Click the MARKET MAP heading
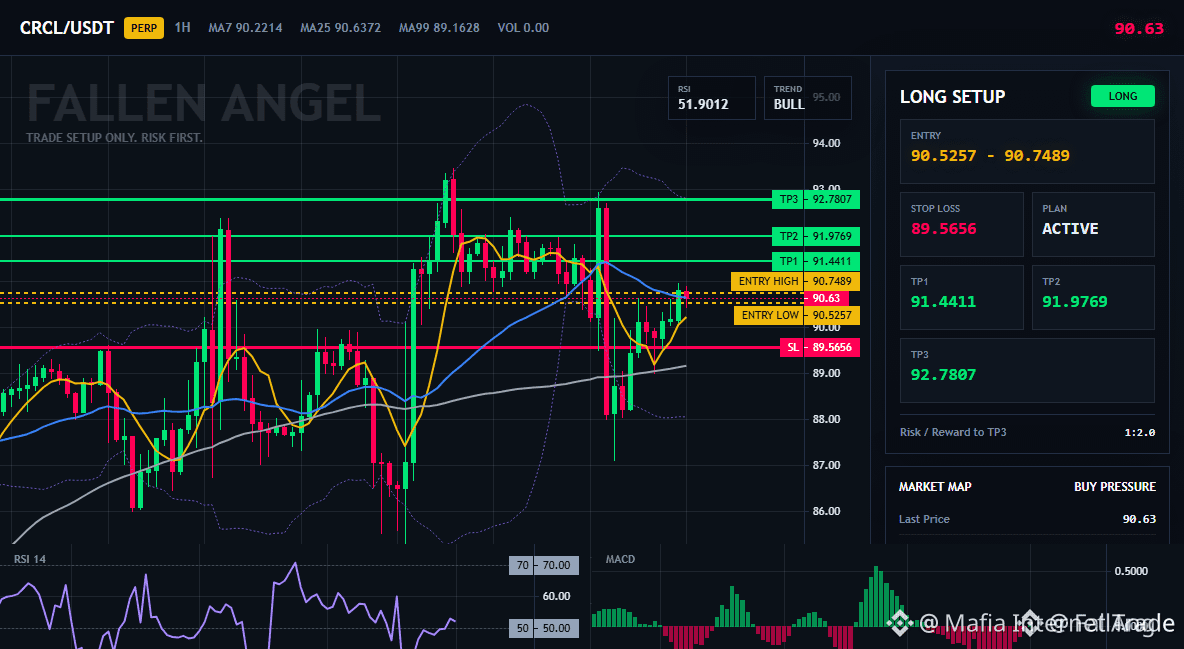The image size is (1184, 649). coord(935,487)
